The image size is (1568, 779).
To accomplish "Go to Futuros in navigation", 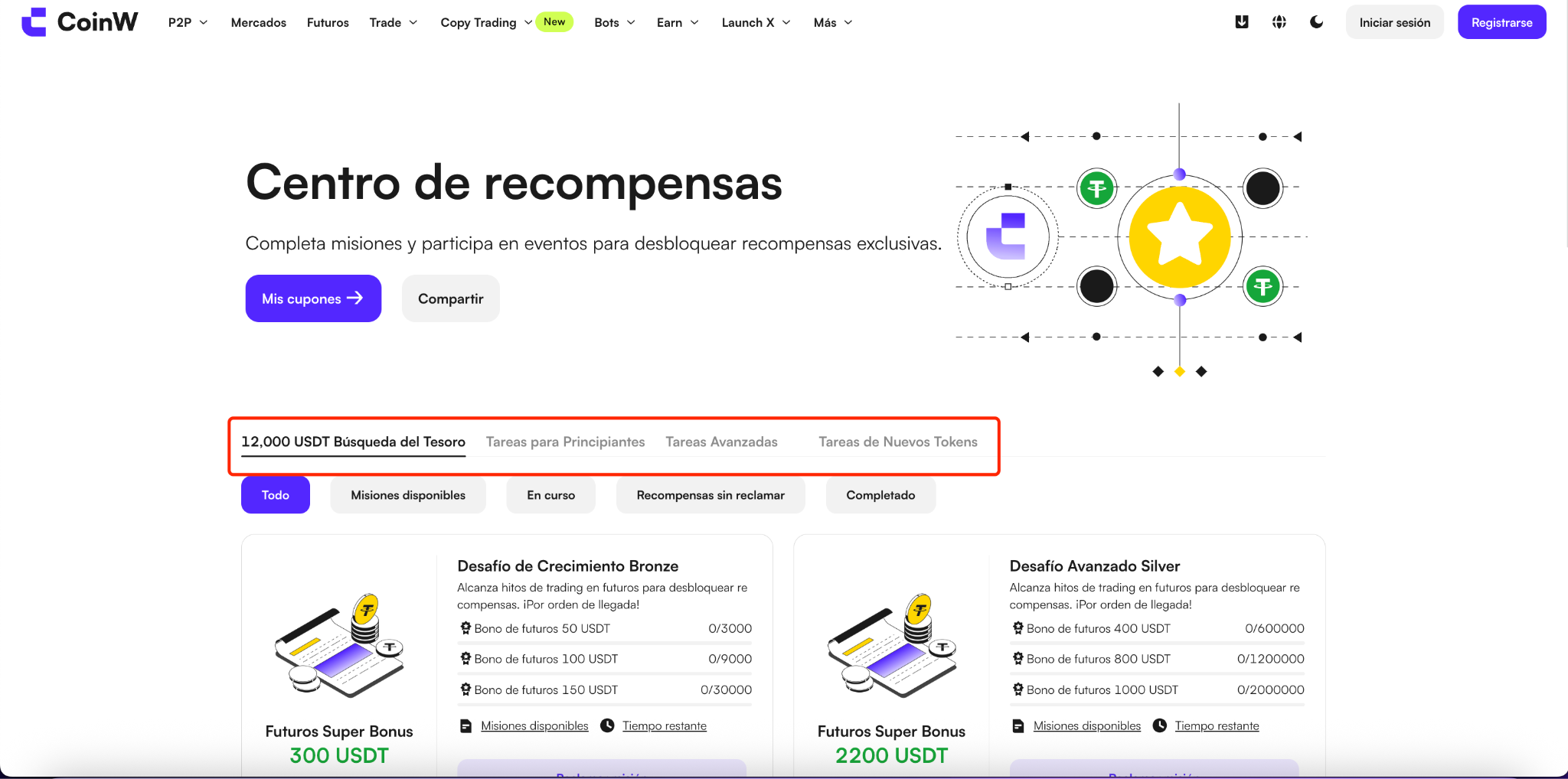I will click(x=328, y=23).
